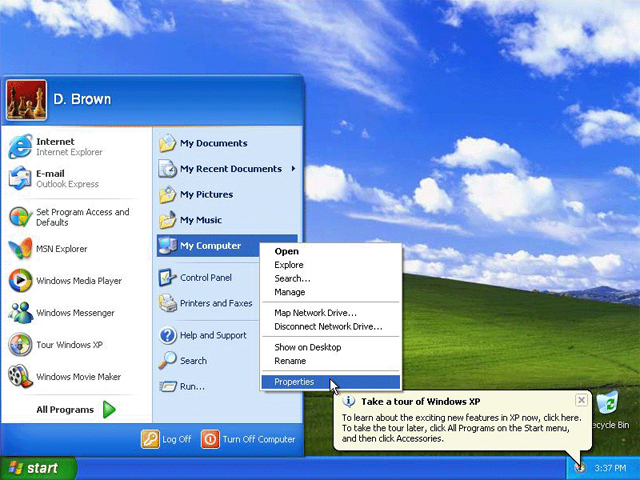The width and height of the screenshot is (640, 480).
Task: Click the My Computer icon
Action: tap(167, 246)
